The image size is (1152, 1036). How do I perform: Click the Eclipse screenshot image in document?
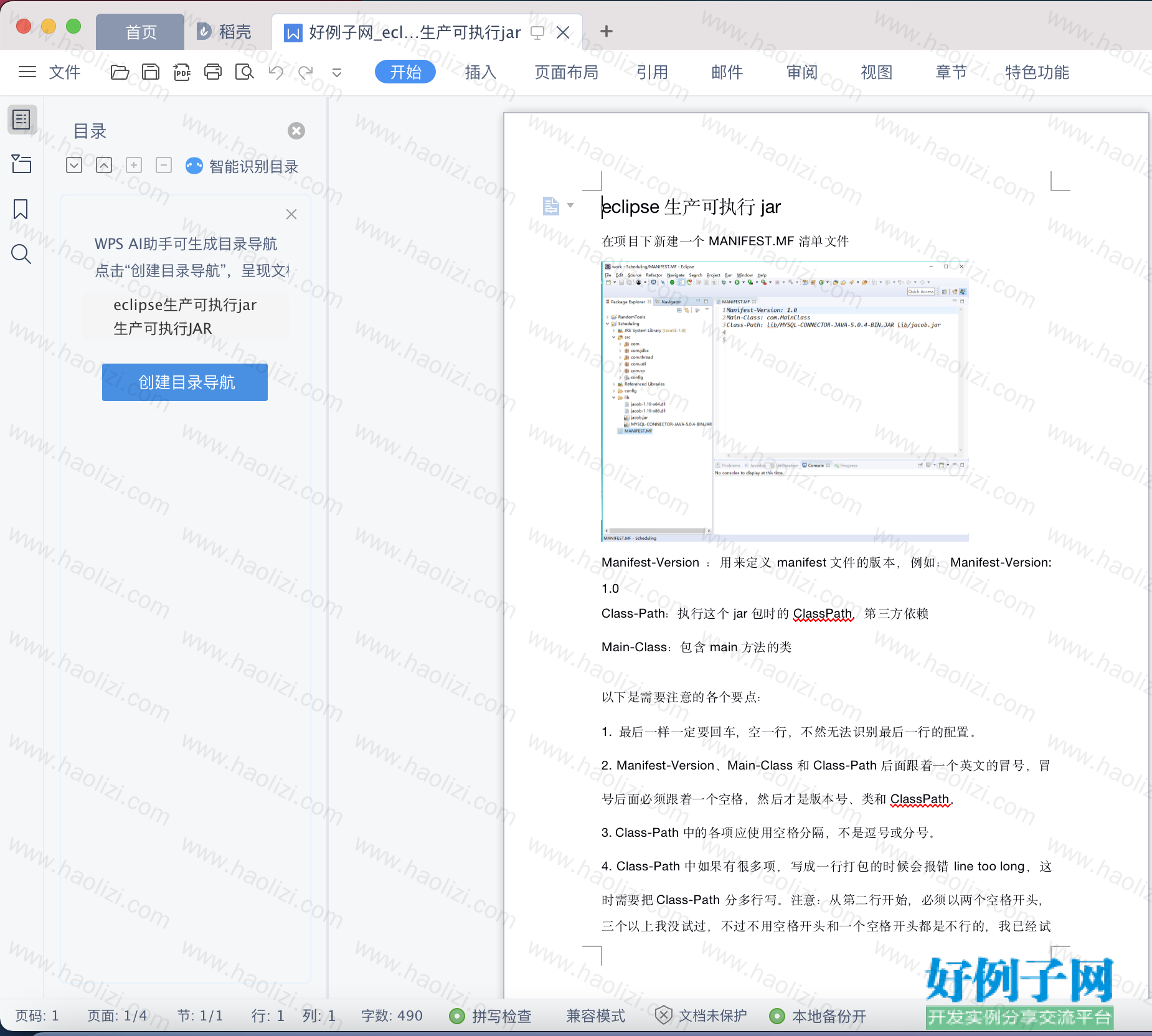(785, 402)
